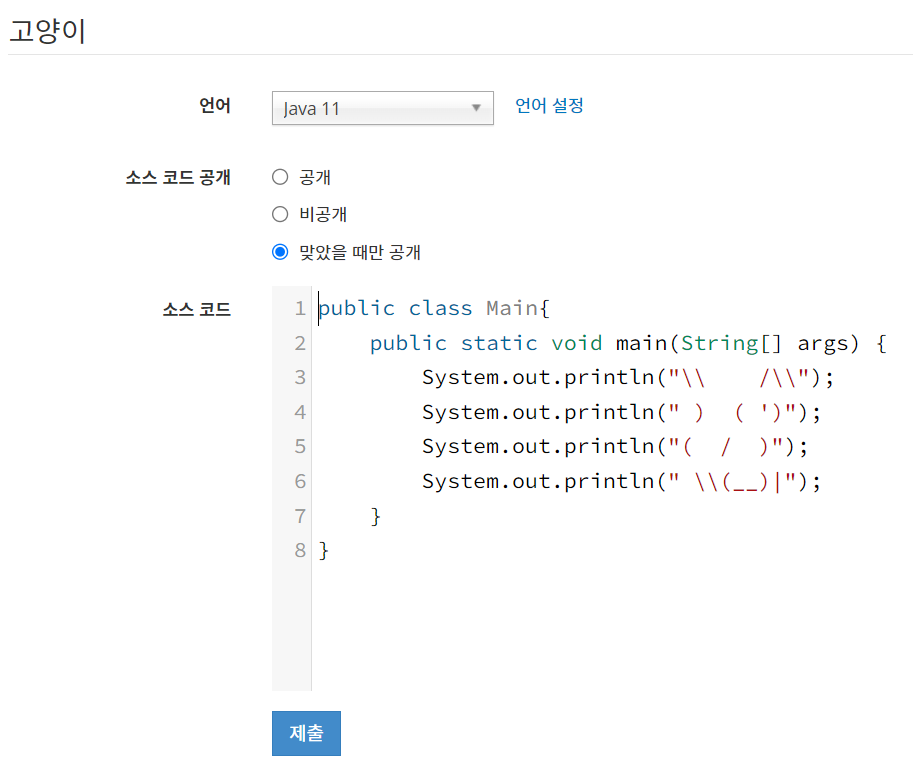Select the 공개 radio option
The image size is (913, 780).
pyautogui.click(x=280, y=177)
